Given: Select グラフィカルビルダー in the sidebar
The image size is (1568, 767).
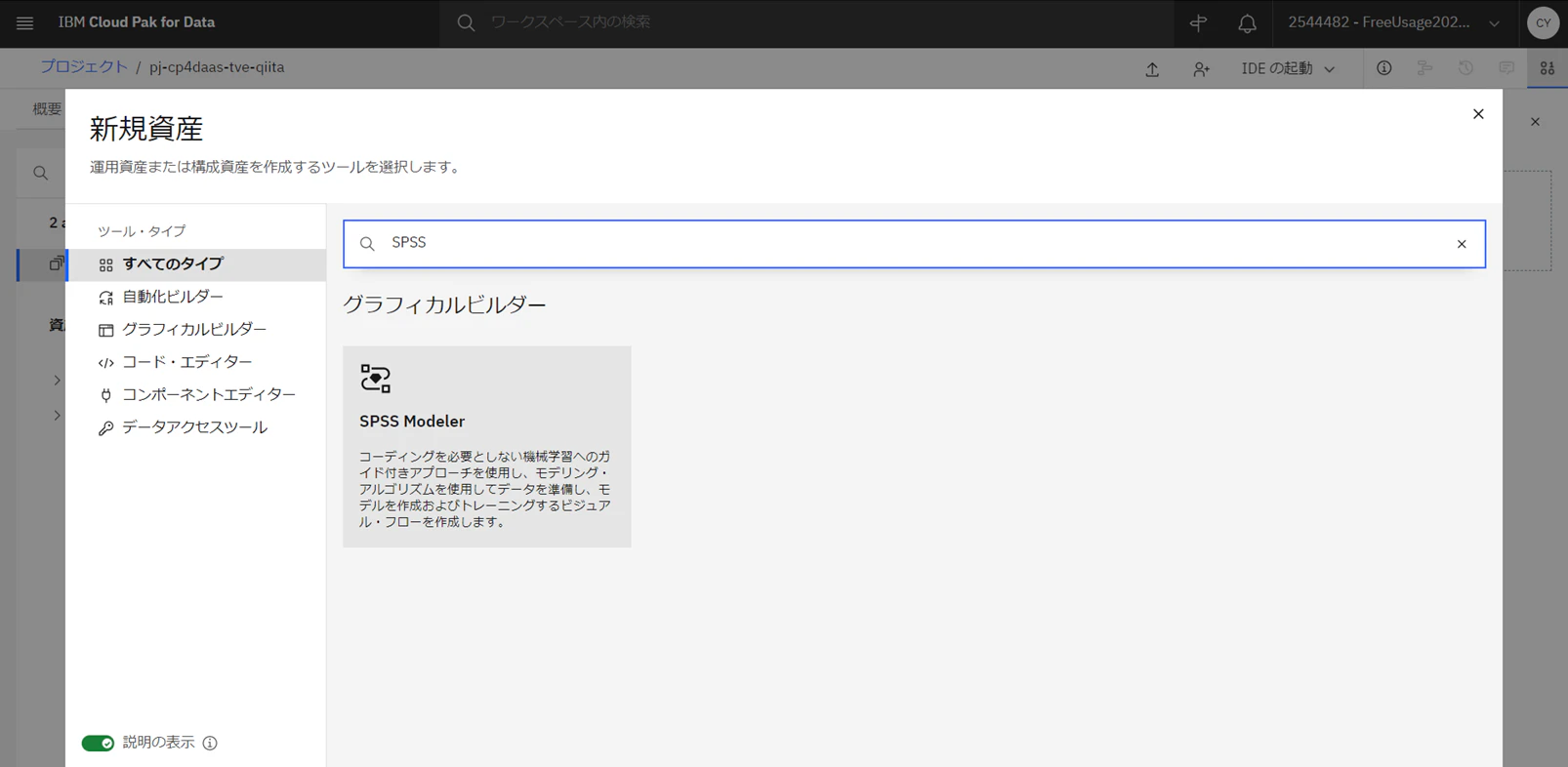Looking at the screenshot, I should point(196,330).
